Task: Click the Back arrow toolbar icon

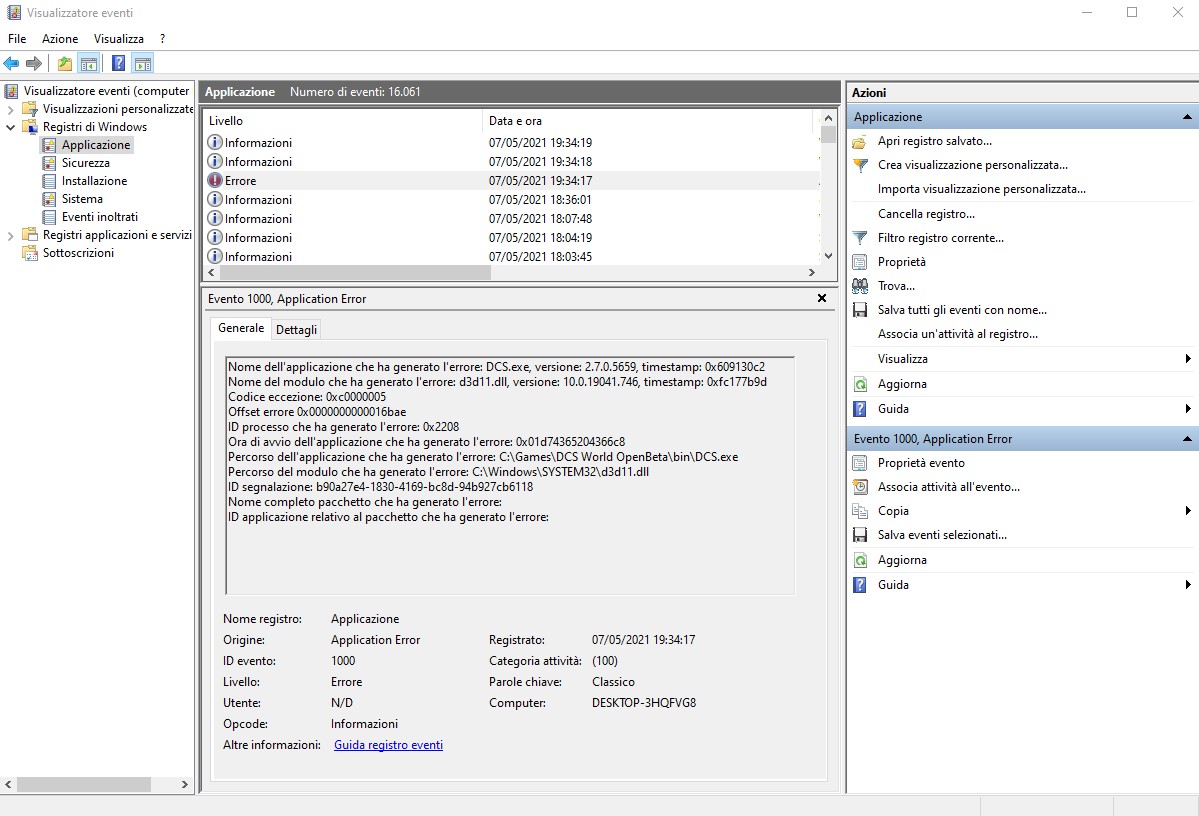Action: point(11,63)
